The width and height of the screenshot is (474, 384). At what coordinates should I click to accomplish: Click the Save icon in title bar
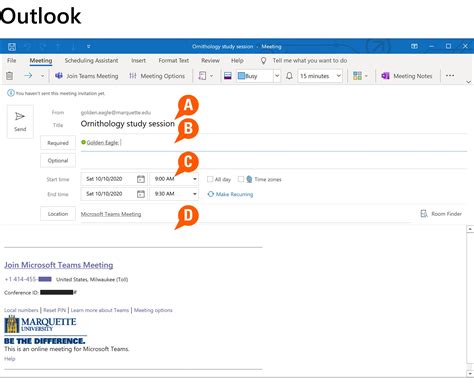12,47
